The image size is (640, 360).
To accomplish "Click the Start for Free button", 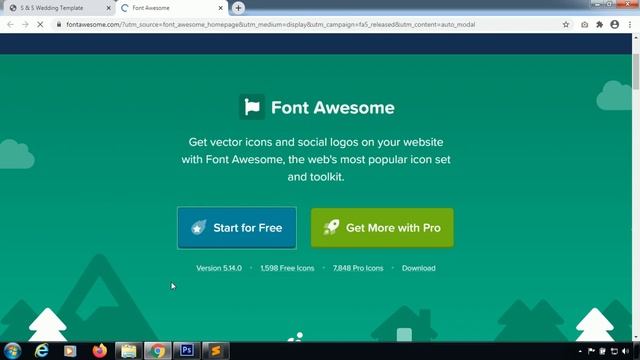I will (237, 228).
